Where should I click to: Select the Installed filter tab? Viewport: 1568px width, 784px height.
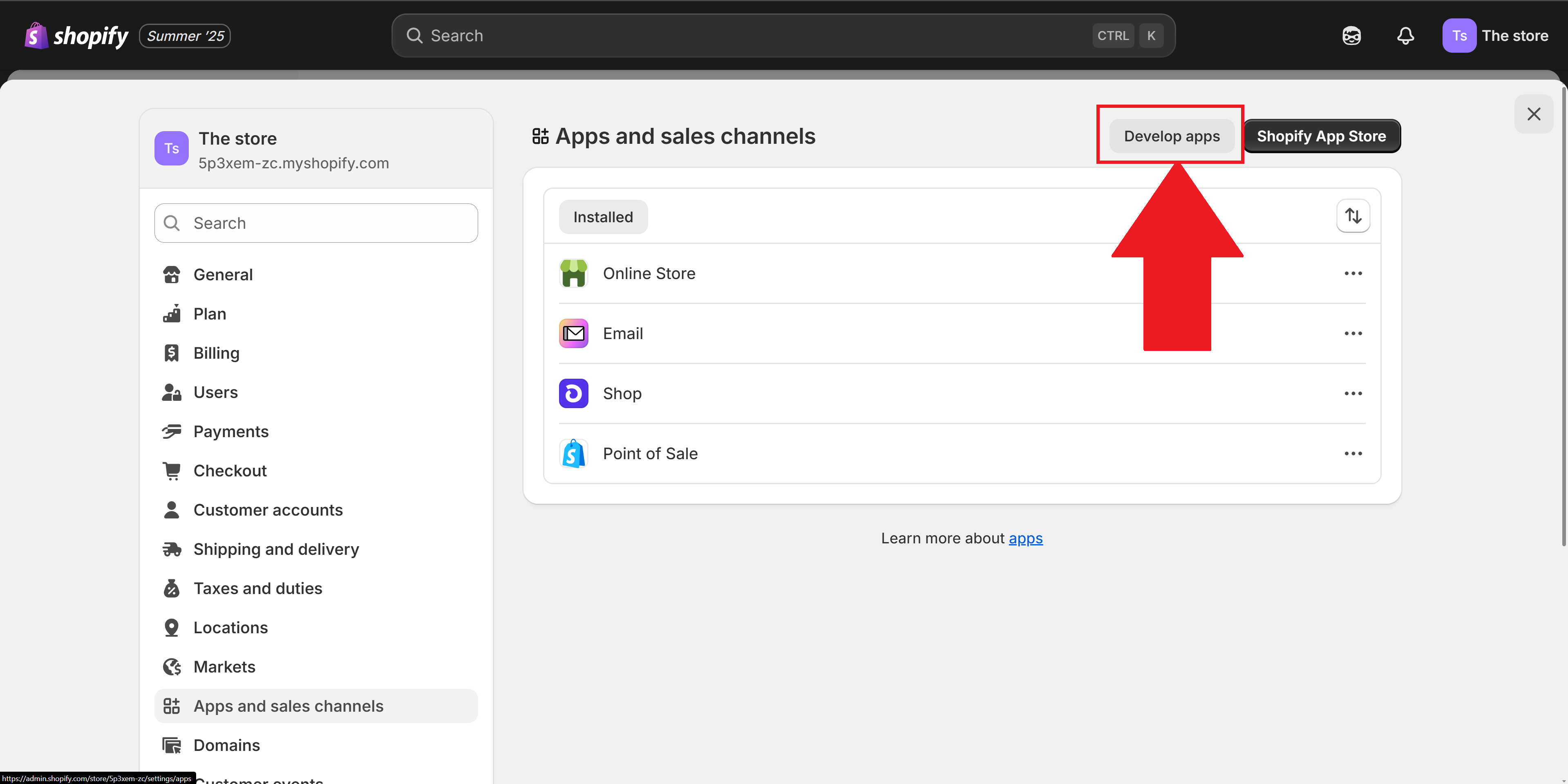603,217
